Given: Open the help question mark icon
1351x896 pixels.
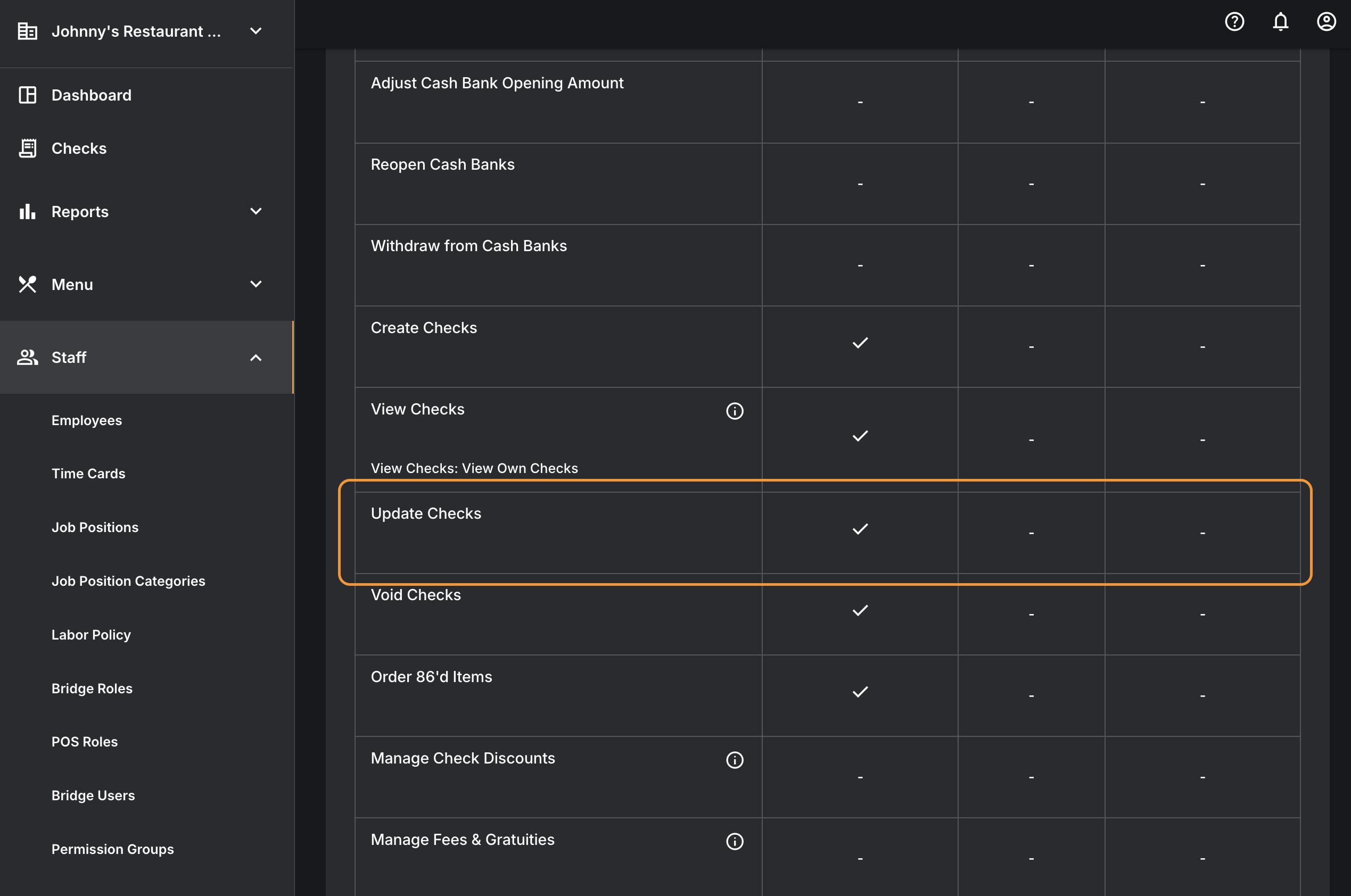Looking at the screenshot, I should [x=1234, y=22].
